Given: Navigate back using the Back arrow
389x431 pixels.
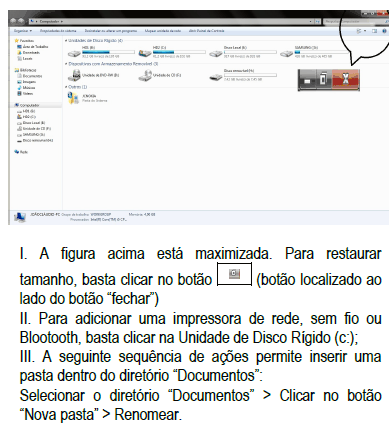Looking at the screenshot, I should click(13, 21).
